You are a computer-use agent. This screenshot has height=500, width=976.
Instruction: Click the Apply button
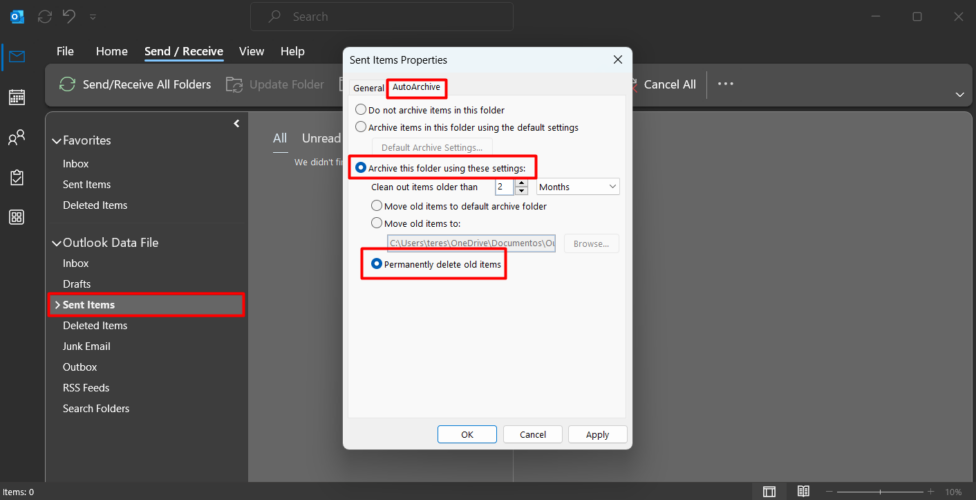point(598,435)
